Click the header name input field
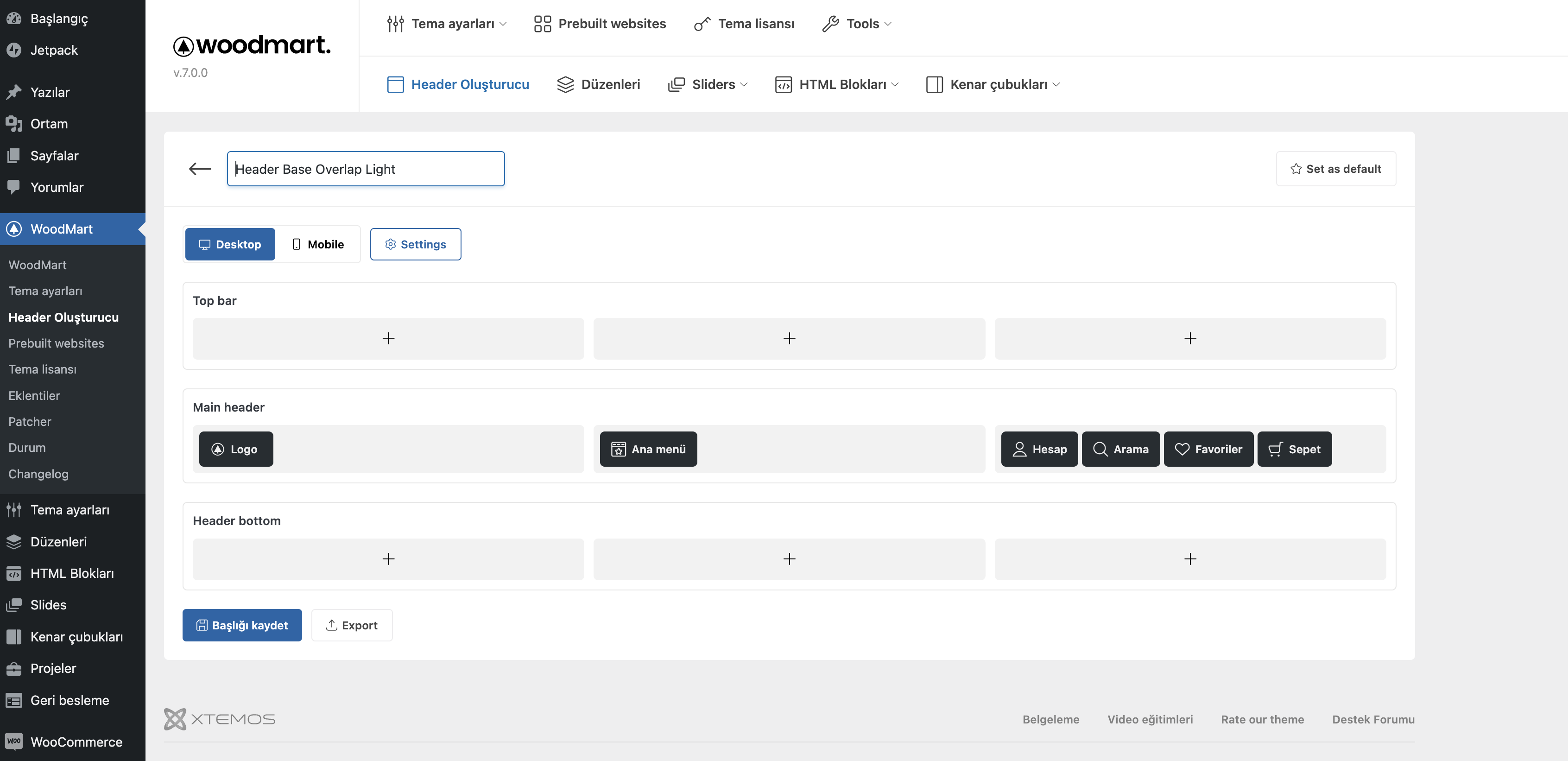The height and width of the screenshot is (761, 1568). [x=365, y=169]
